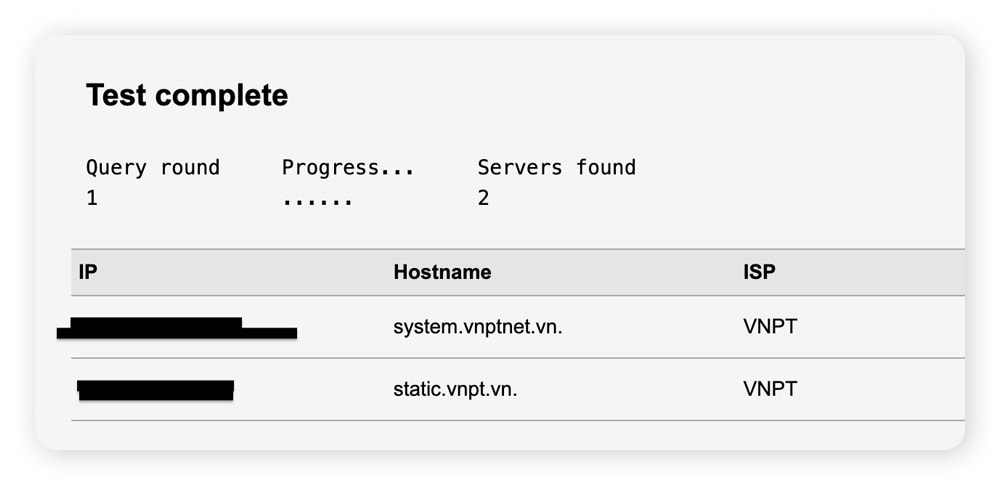The image size is (1000, 485).
Task: Click VNPT in the static.vnpt.vn. row
Action: pos(770,389)
